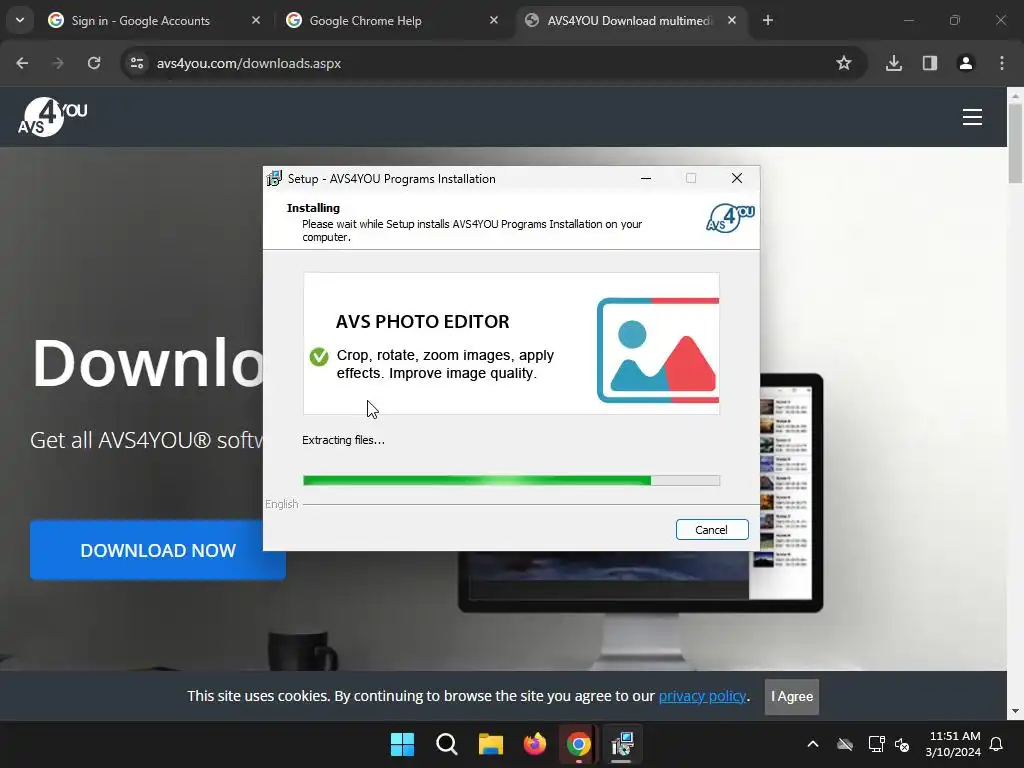Close the AVS4YOU Download tab
Viewport: 1024px width, 768px height.
pyautogui.click(x=732, y=20)
